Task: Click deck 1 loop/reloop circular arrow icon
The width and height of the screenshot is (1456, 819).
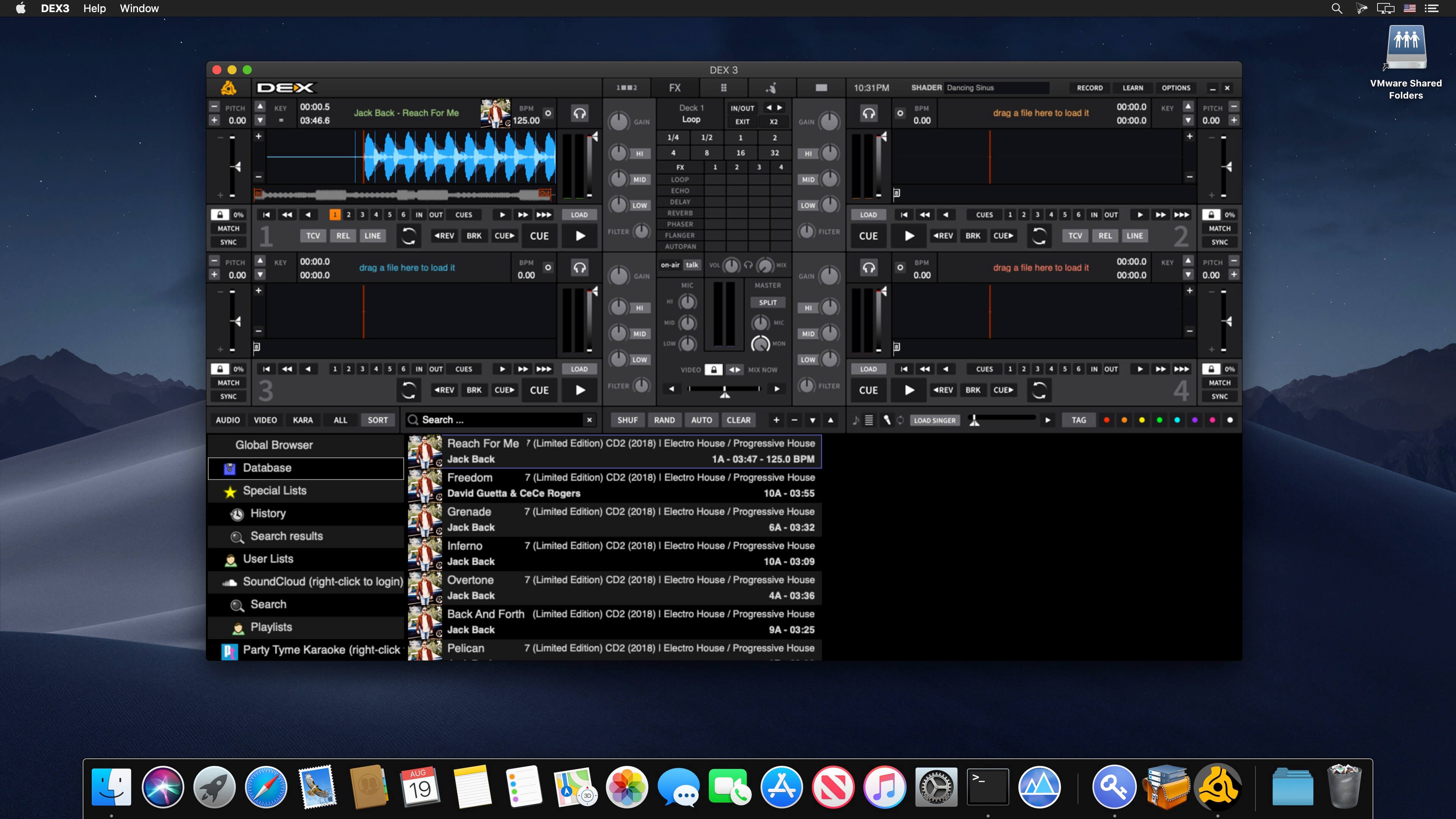Action: coord(408,236)
